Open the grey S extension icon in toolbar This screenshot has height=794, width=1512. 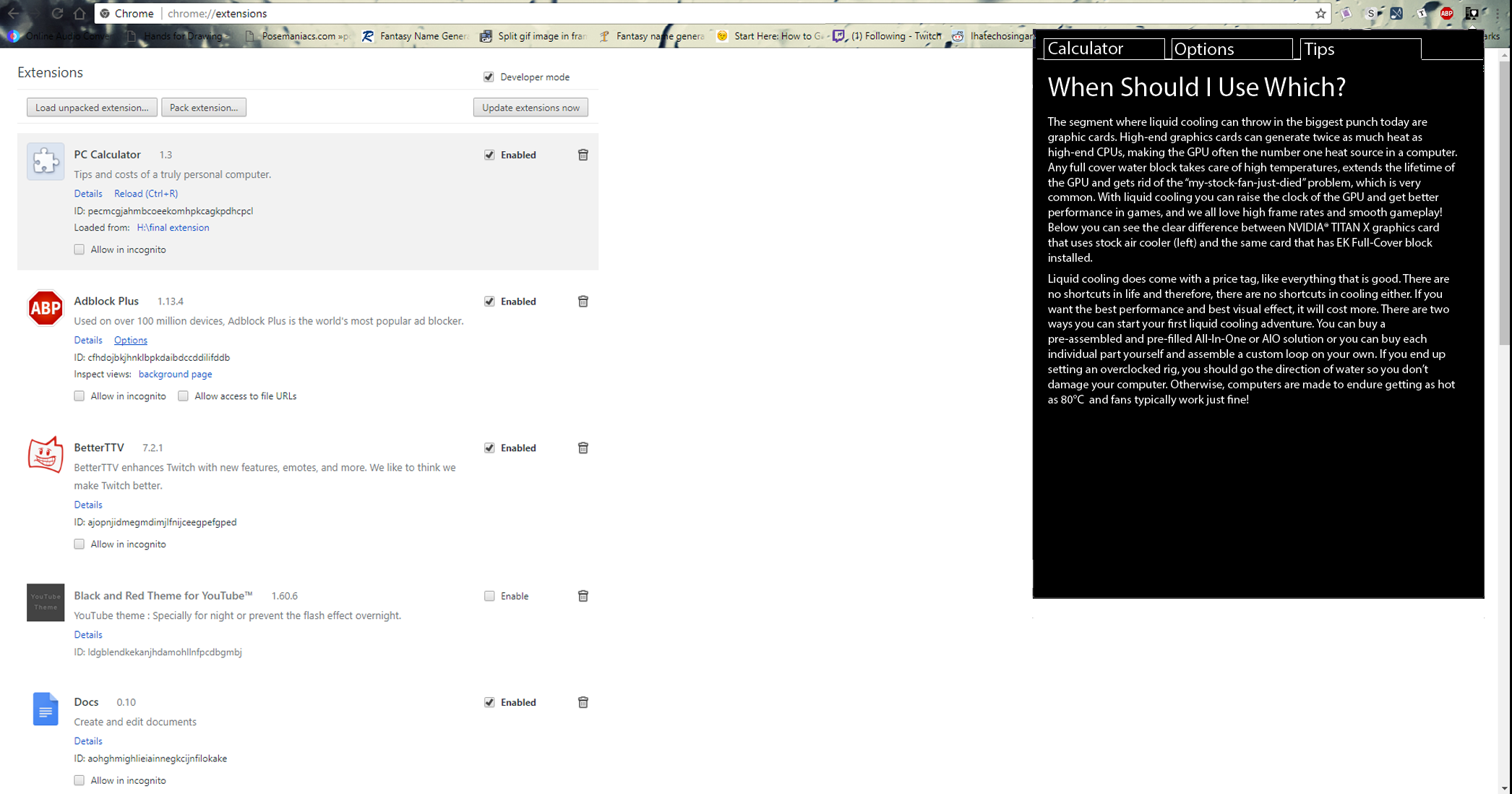[1372, 13]
